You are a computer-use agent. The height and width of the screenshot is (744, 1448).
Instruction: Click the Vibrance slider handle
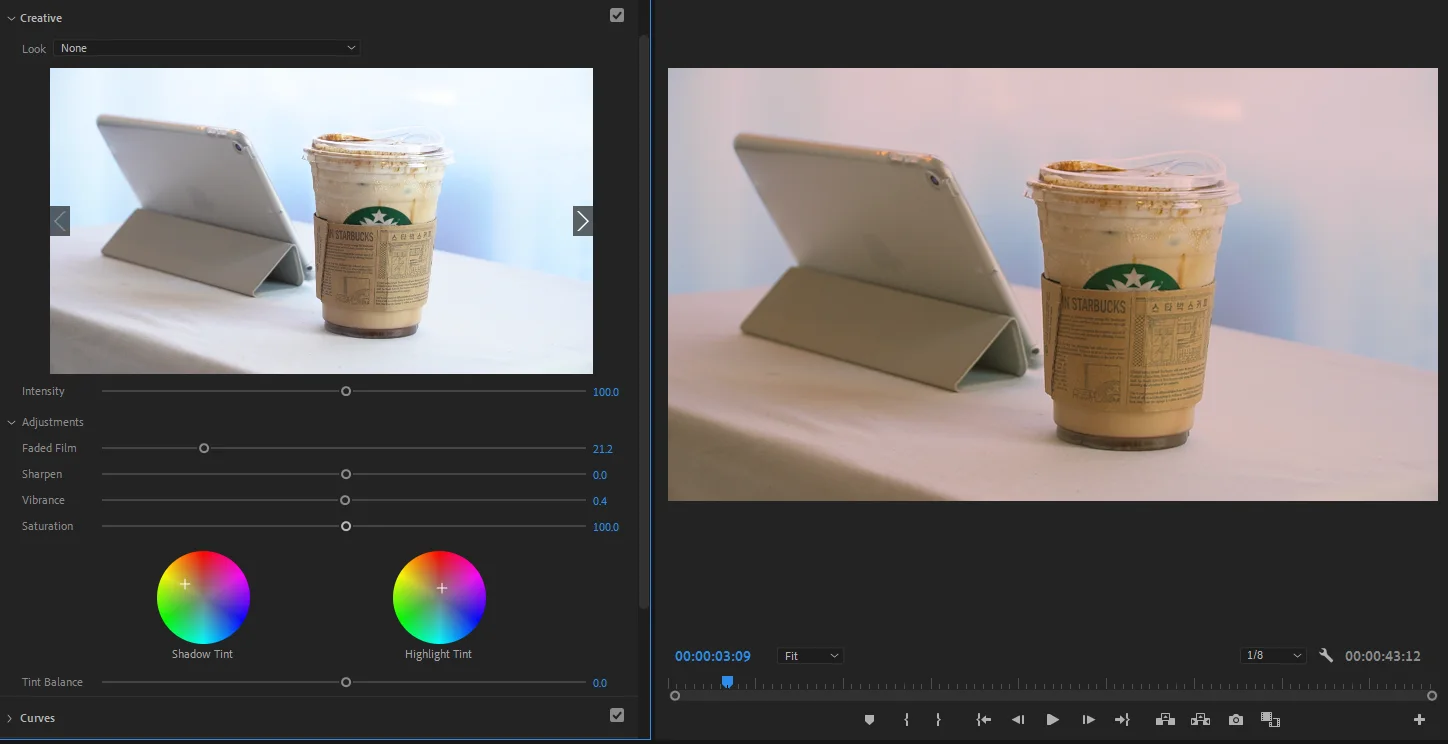345,500
